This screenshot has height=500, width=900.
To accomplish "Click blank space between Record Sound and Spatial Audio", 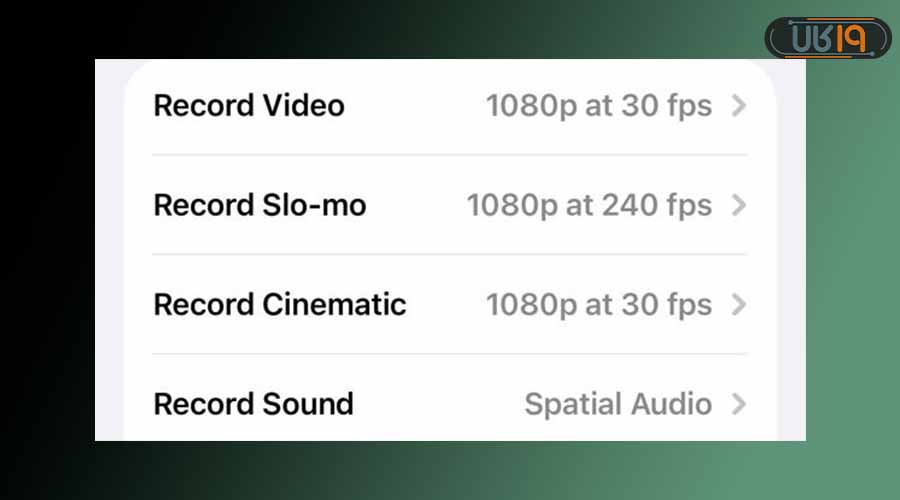I will (440, 404).
